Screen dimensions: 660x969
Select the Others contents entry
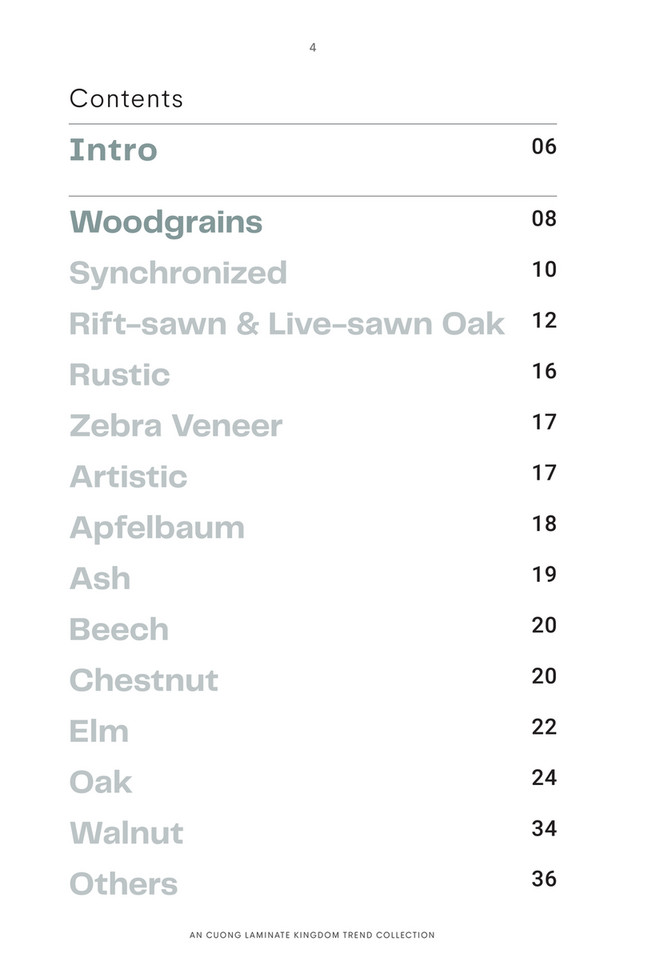pos(124,885)
